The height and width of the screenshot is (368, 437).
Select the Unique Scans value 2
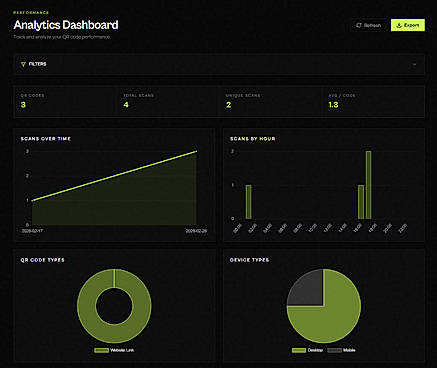(x=228, y=105)
